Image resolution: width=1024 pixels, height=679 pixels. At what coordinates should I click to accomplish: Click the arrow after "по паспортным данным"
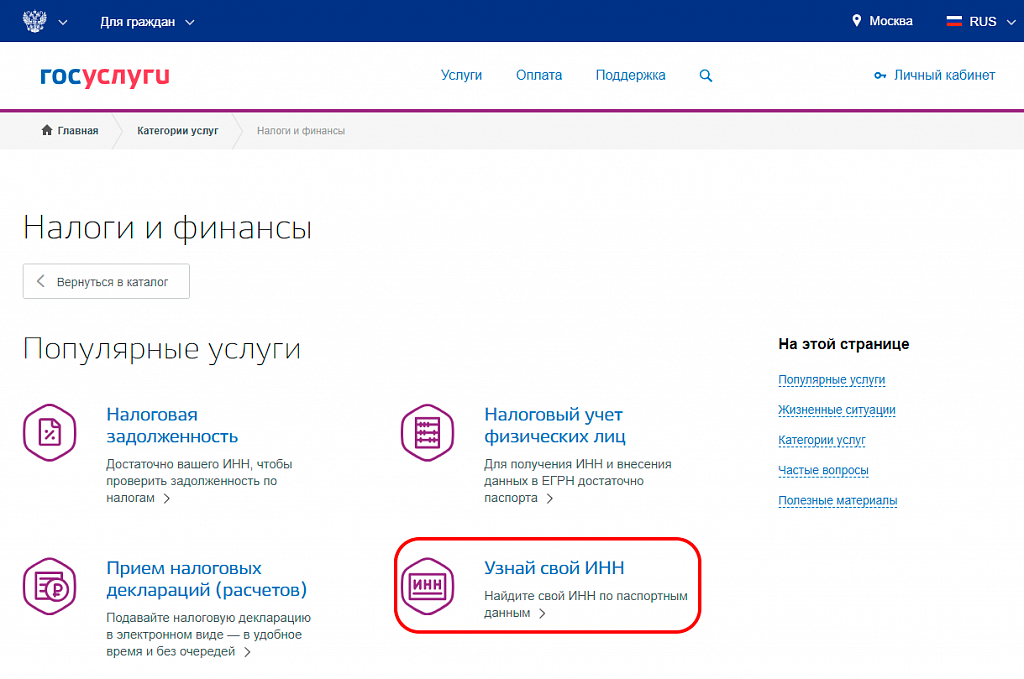coord(541,613)
